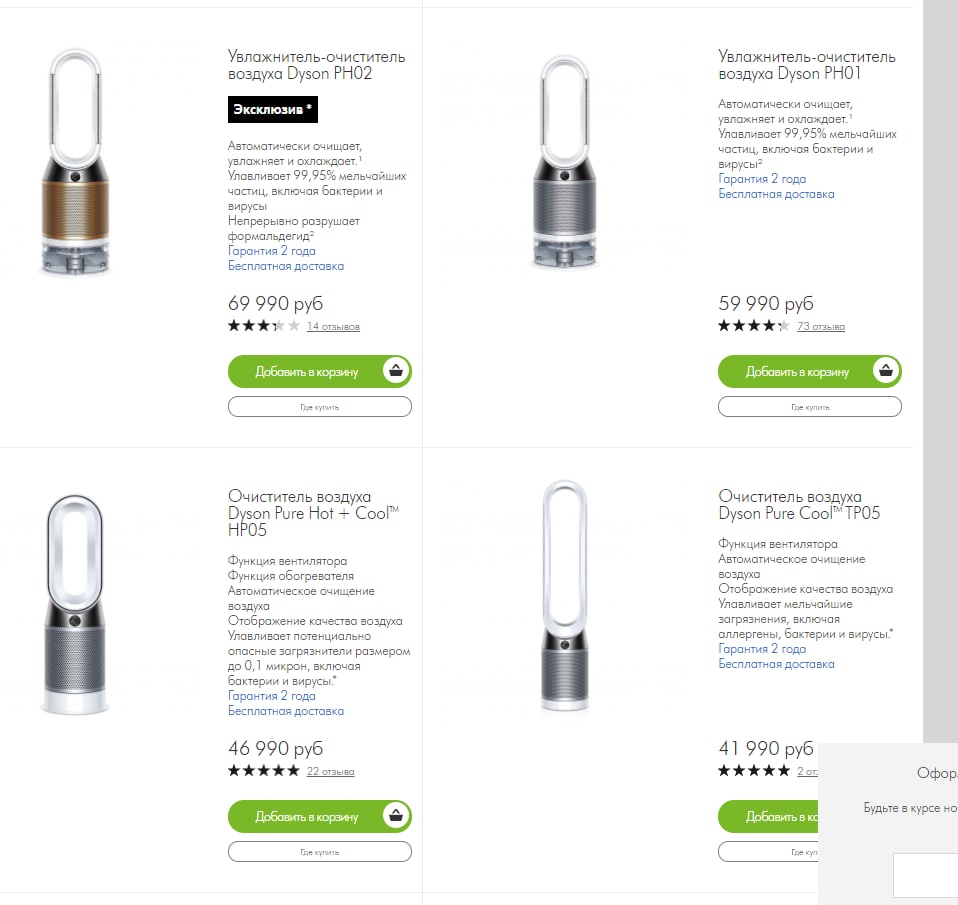Click the five-star rating for HP05
The image size is (958, 905).
(263, 771)
